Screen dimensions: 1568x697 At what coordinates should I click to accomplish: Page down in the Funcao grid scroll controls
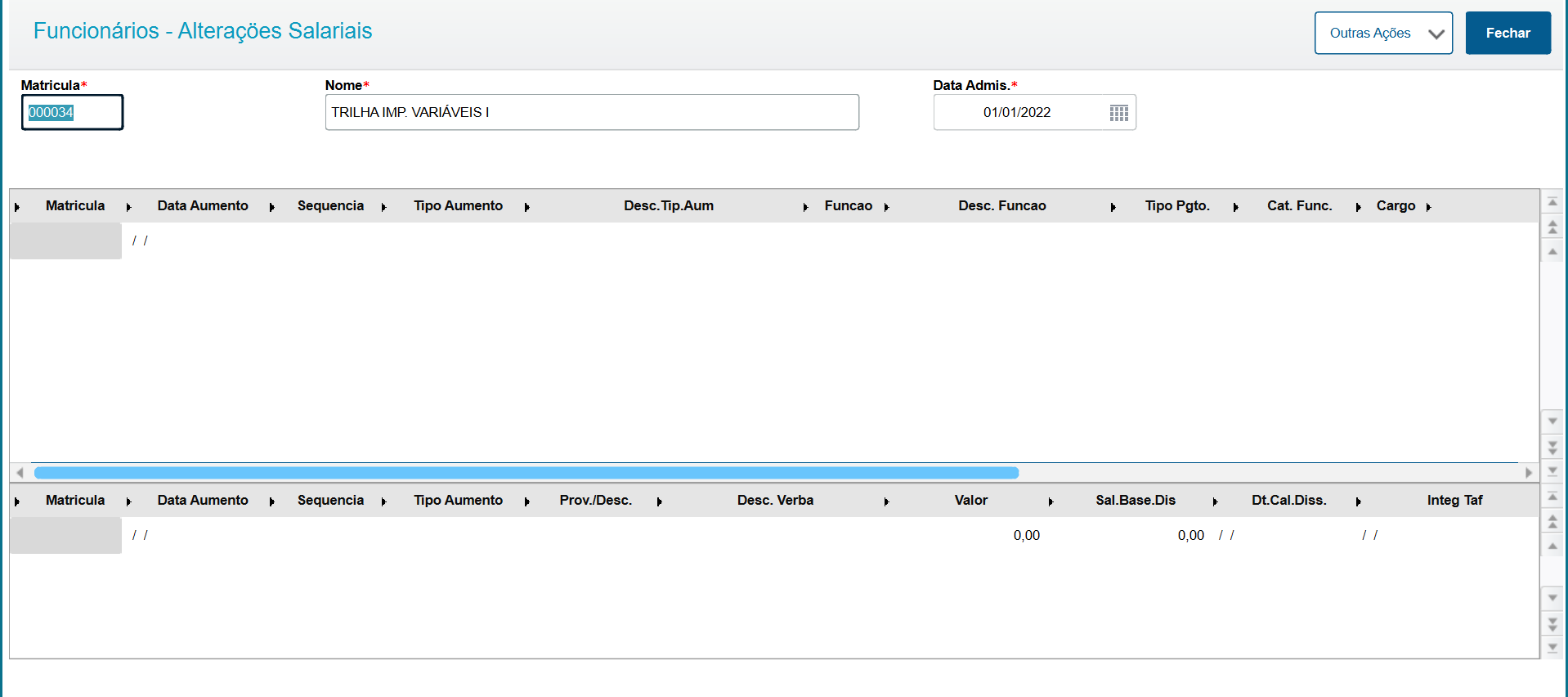point(1552,447)
